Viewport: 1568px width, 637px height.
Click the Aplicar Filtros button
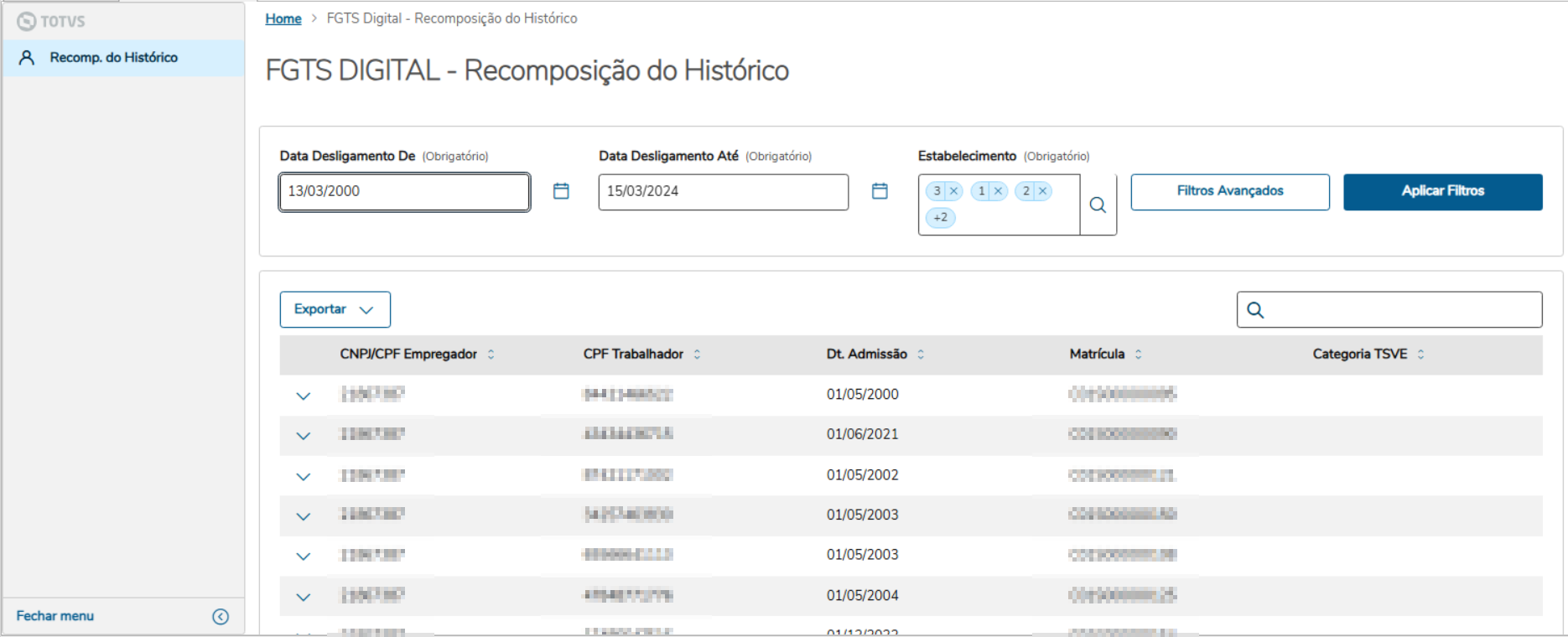pos(1442,192)
